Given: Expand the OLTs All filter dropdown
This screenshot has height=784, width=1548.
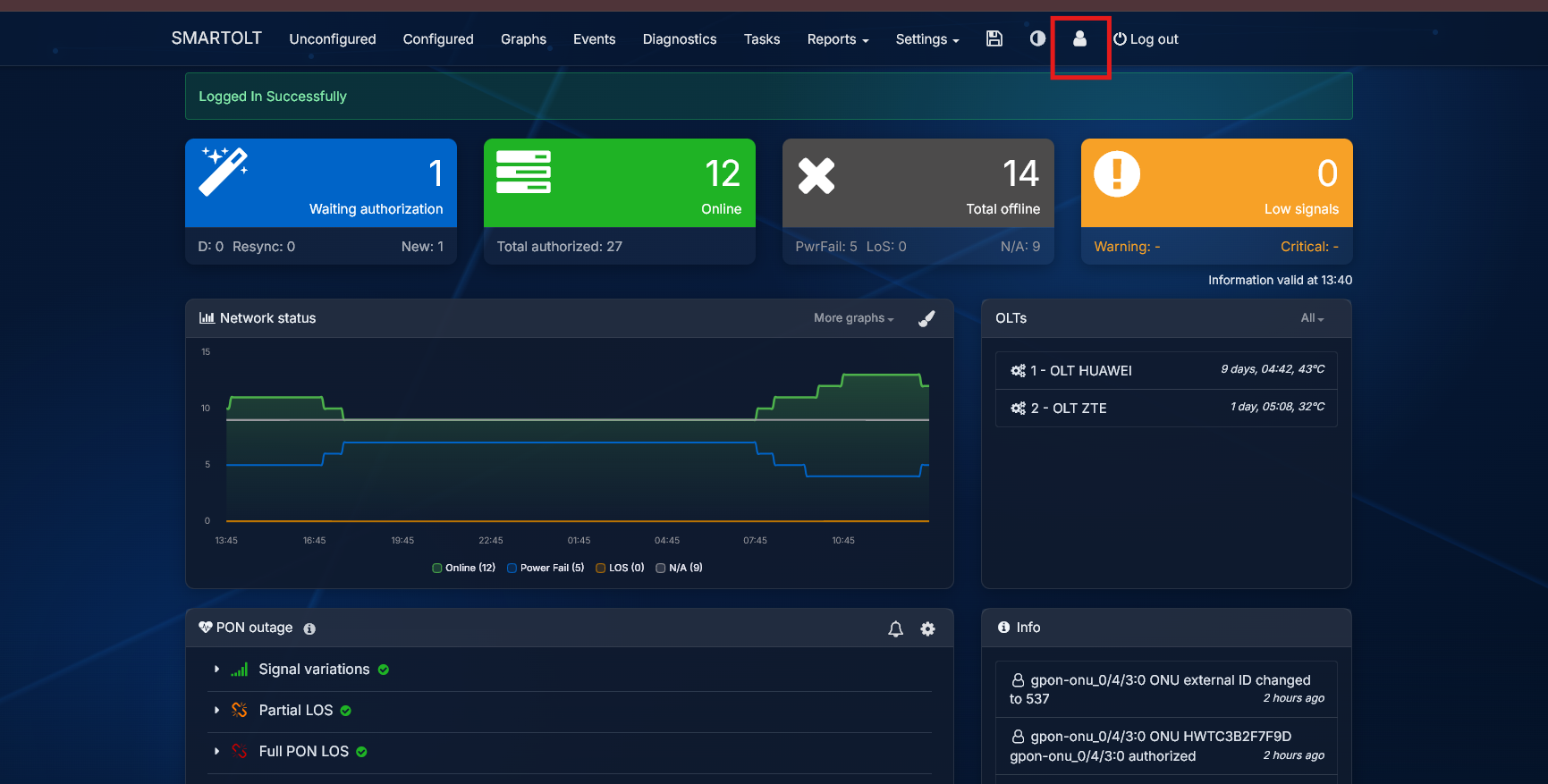Looking at the screenshot, I should point(1312,318).
